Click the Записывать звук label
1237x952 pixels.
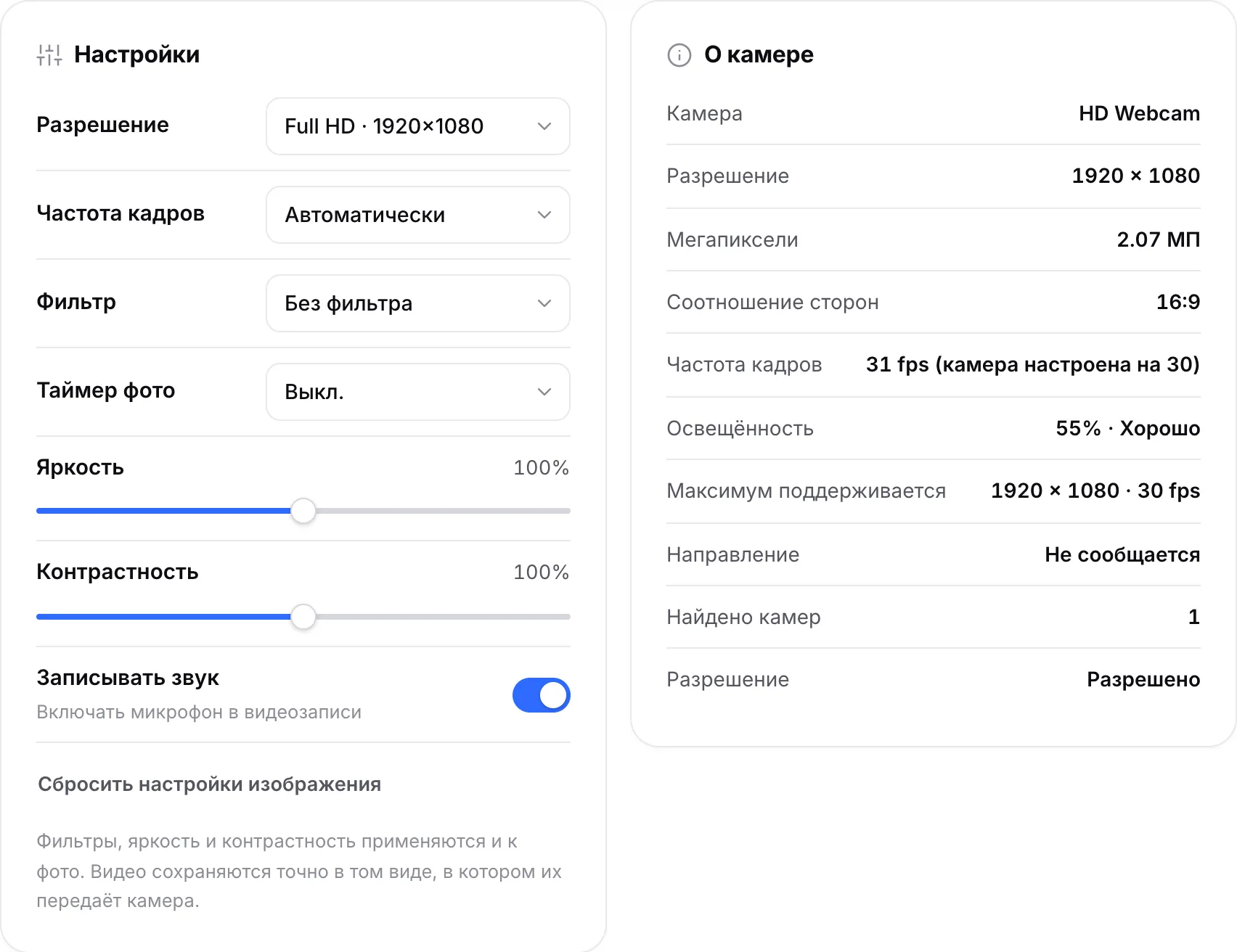[x=128, y=678]
